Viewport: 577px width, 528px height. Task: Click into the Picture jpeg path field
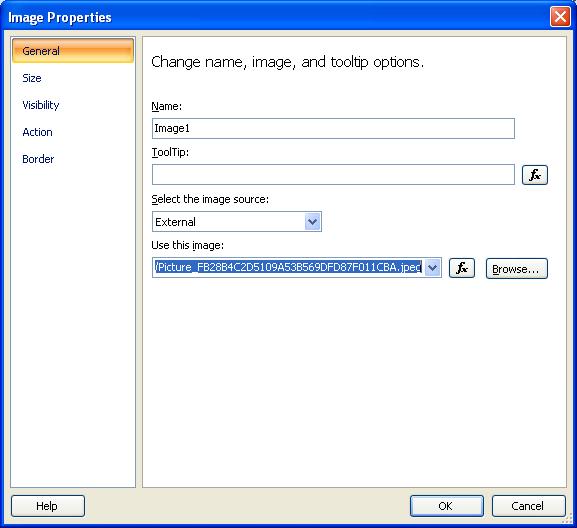[x=288, y=267]
